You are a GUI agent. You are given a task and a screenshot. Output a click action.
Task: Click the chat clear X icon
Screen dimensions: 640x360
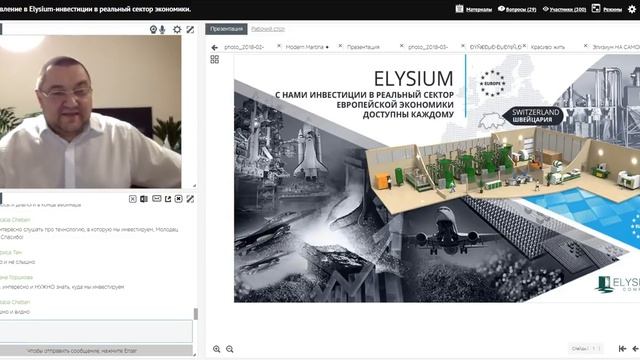[178, 199]
